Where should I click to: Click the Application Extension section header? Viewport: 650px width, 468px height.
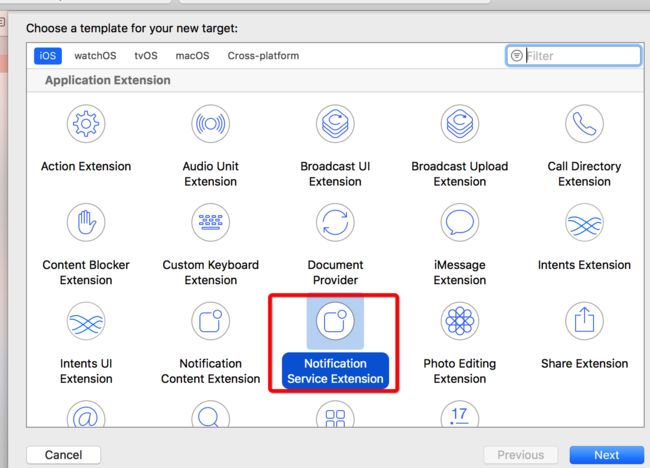108,80
